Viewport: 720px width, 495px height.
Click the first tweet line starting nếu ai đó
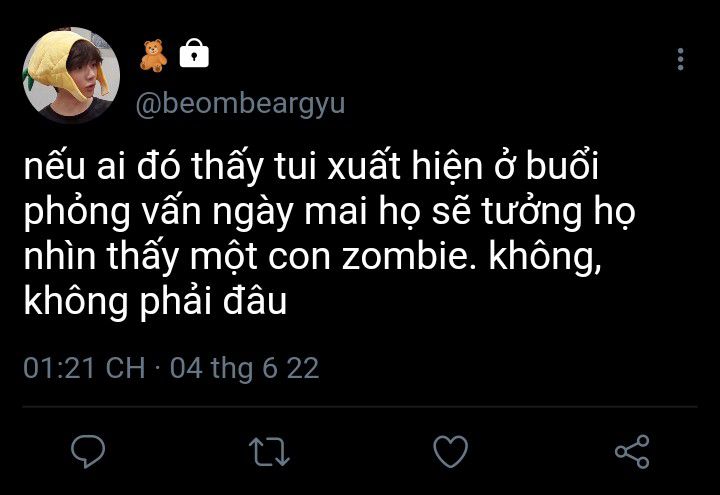pyautogui.click(x=312, y=165)
